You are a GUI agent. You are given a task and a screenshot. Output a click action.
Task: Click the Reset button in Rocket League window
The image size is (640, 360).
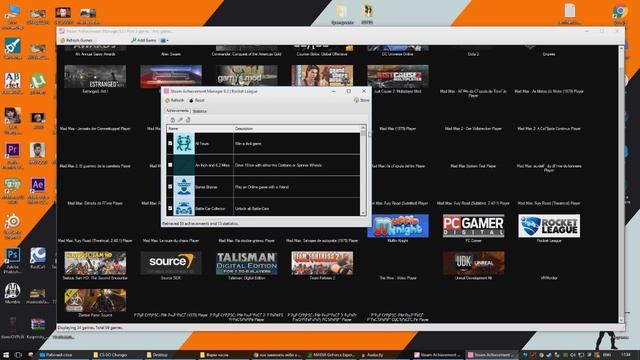point(197,100)
